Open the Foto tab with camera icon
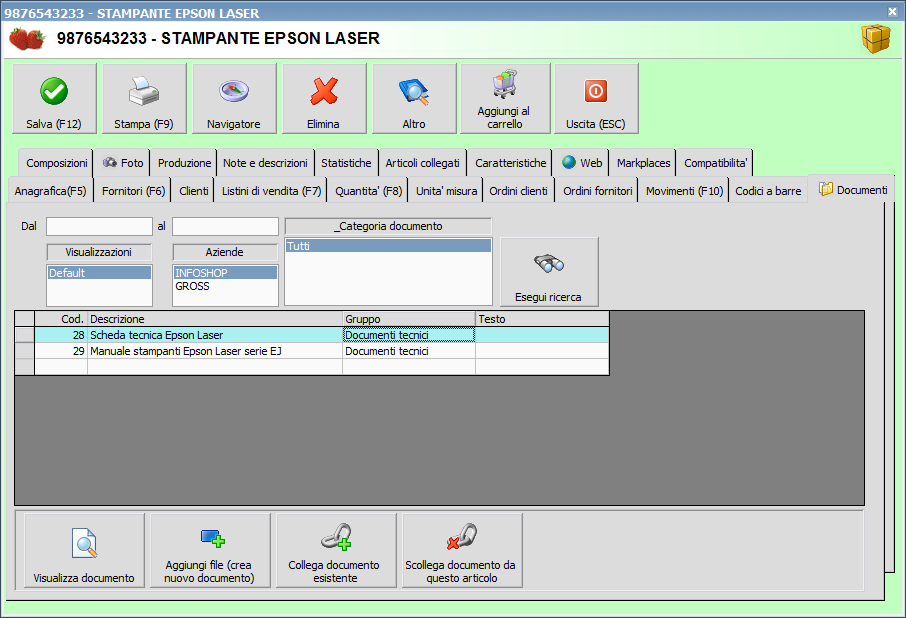The image size is (906, 618). click(122, 163)
